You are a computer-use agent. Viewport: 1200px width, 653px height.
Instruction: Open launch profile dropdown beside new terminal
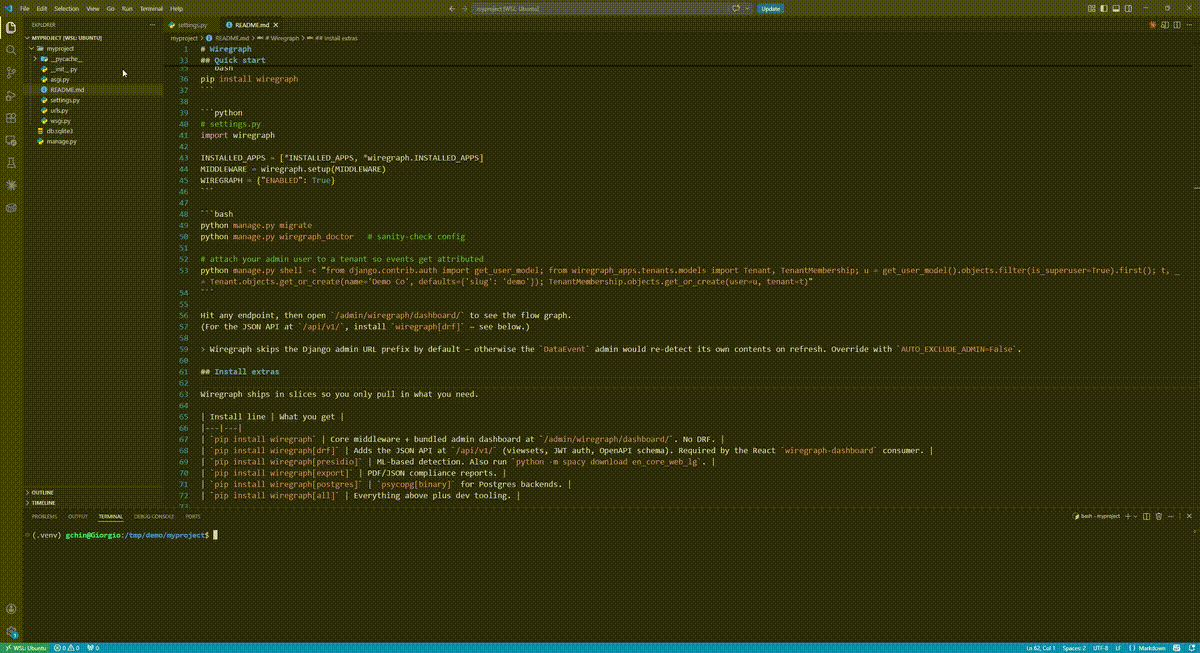[x=1136, y=516]
